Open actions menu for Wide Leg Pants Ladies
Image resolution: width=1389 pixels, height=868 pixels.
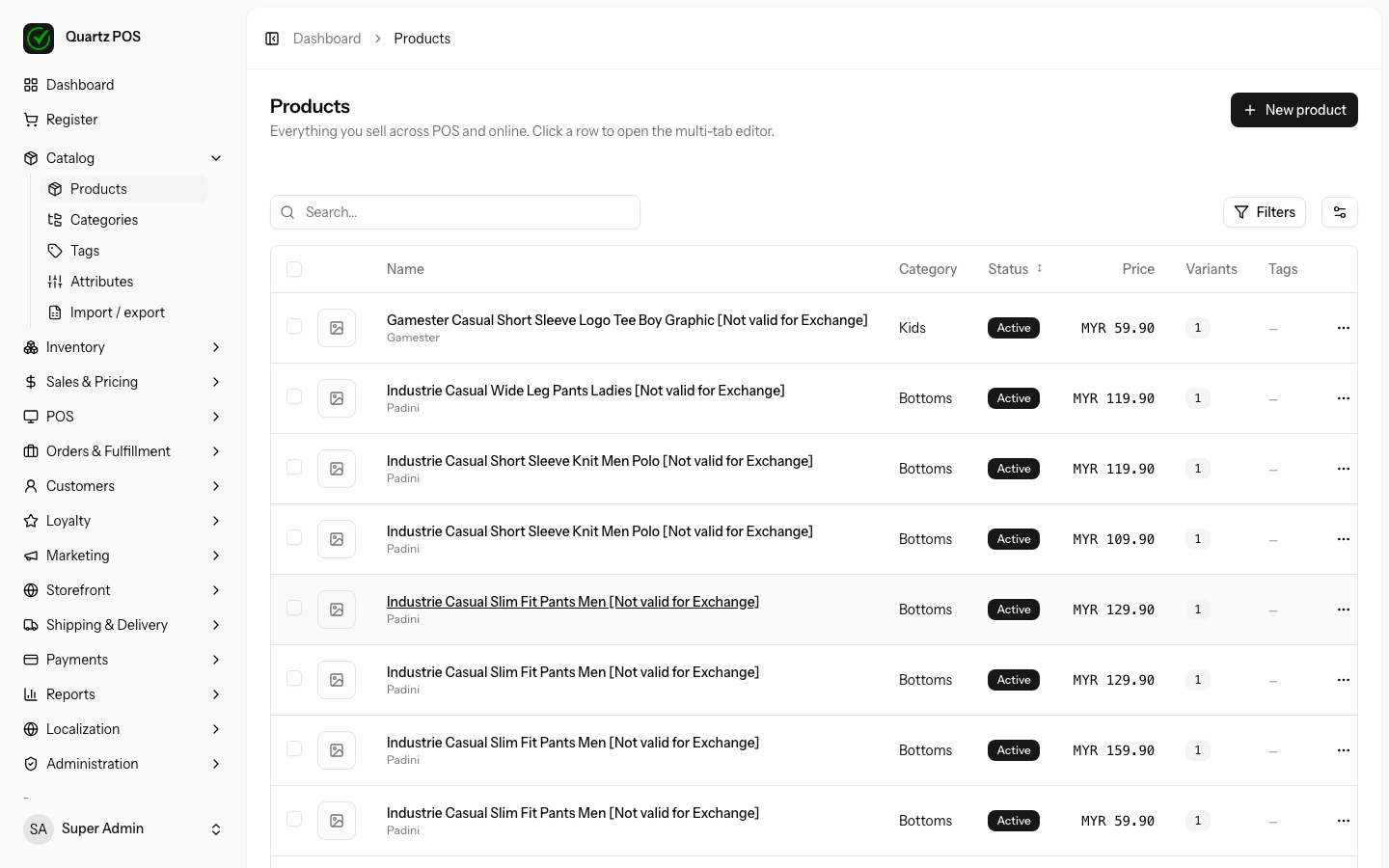click(1344, 398)
